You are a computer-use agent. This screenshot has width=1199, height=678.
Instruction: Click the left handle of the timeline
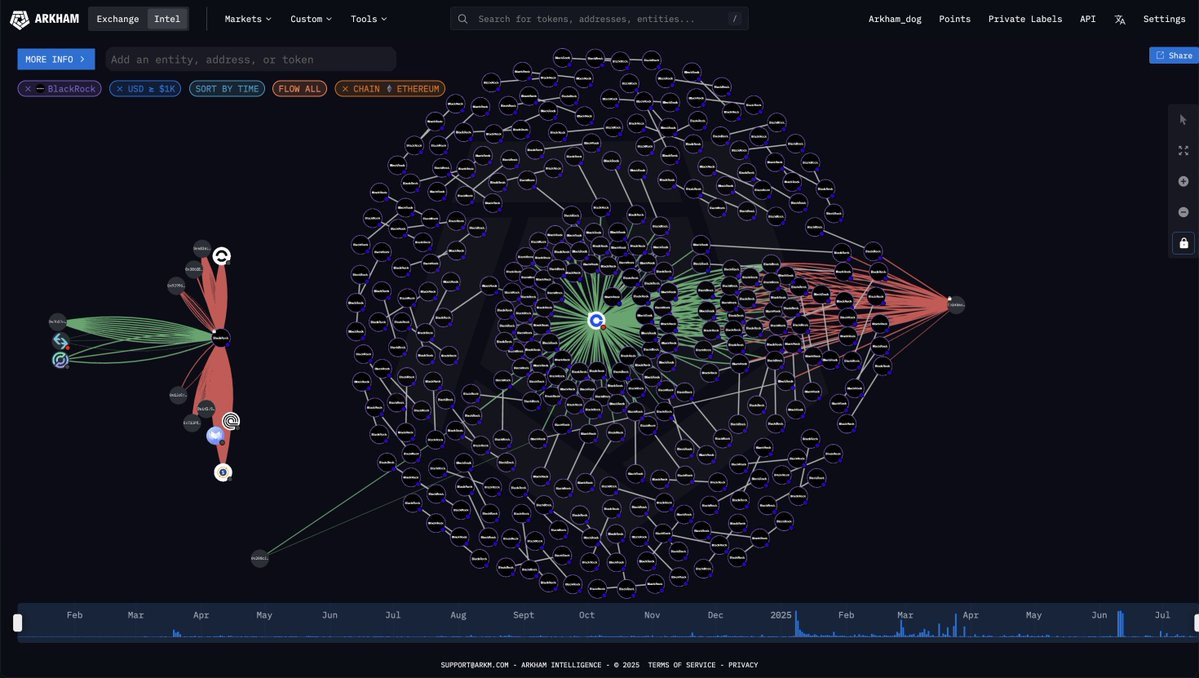tap(18, 623)
